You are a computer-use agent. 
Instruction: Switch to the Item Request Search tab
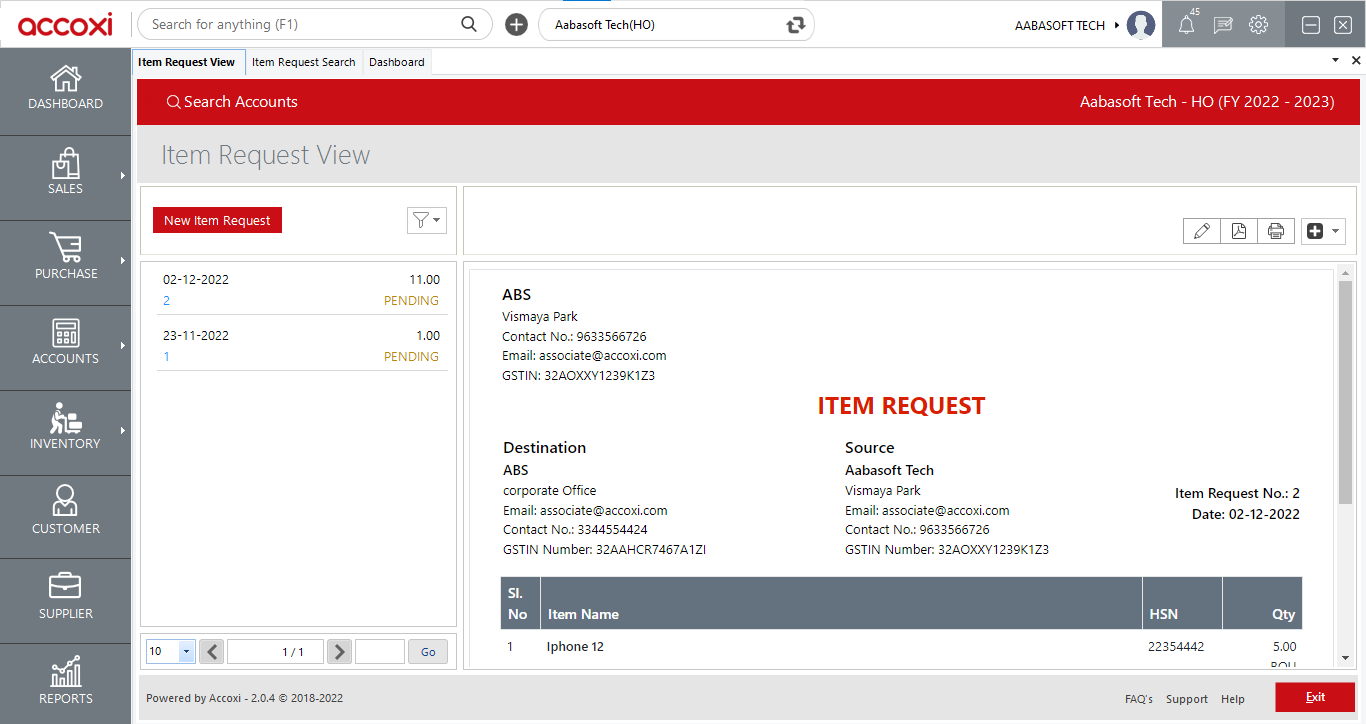[304, 62]
